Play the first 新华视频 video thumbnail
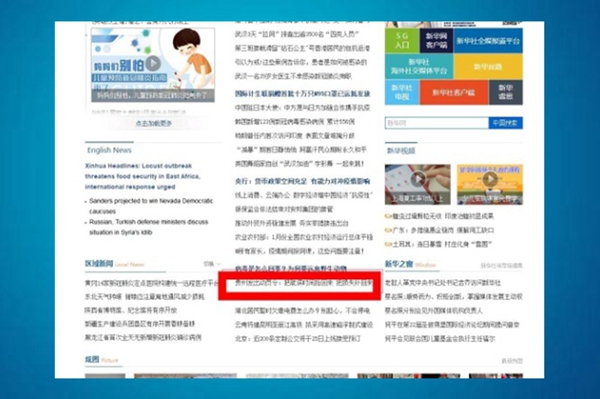This screenshot has height=399, width=600. (417, 184)
